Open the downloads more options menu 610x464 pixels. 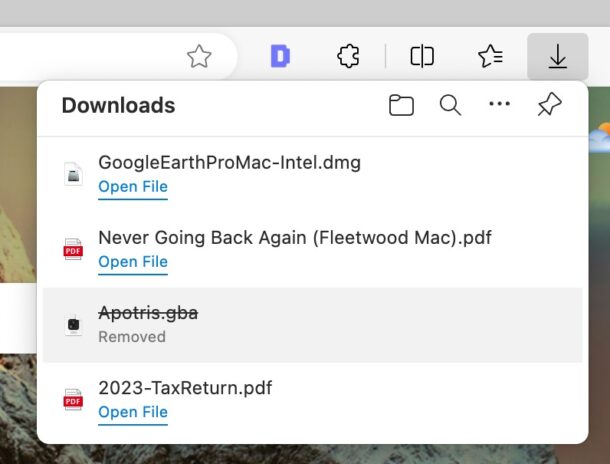click(x=499, y=105)
